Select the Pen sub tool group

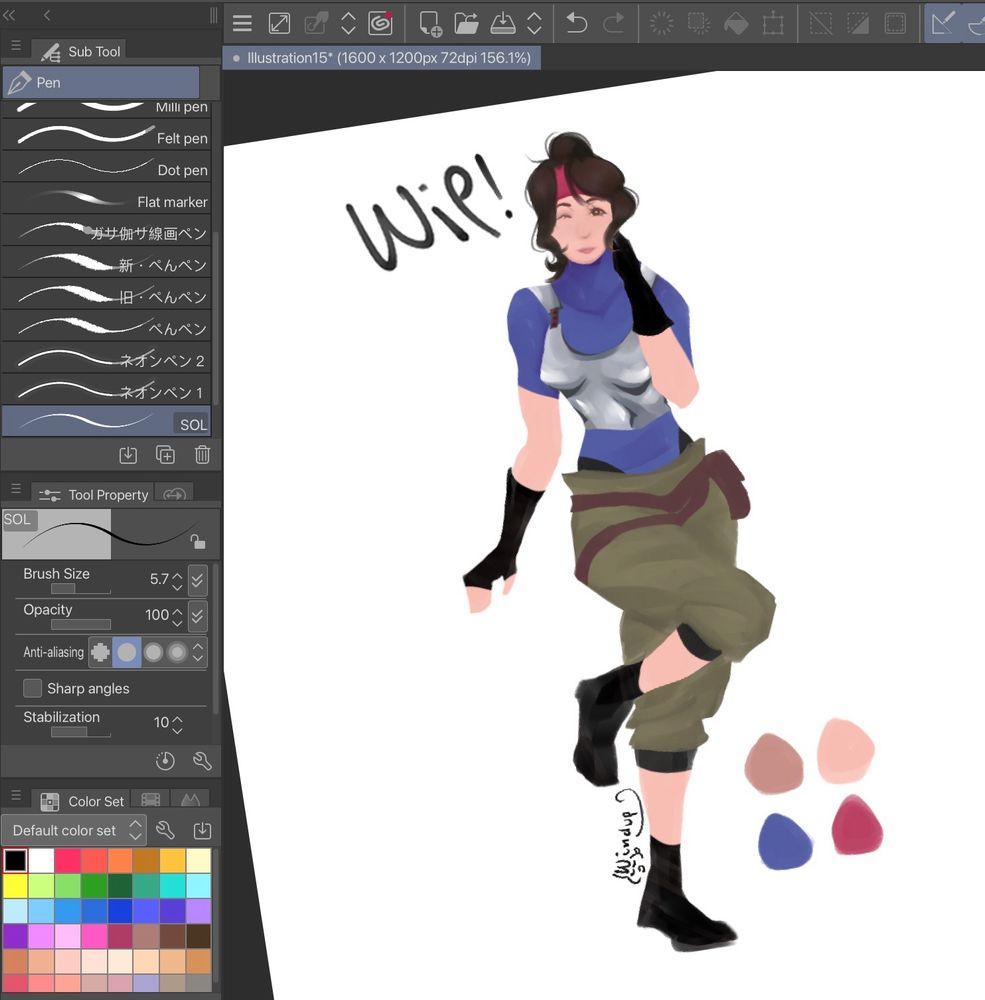click(101, 83)
